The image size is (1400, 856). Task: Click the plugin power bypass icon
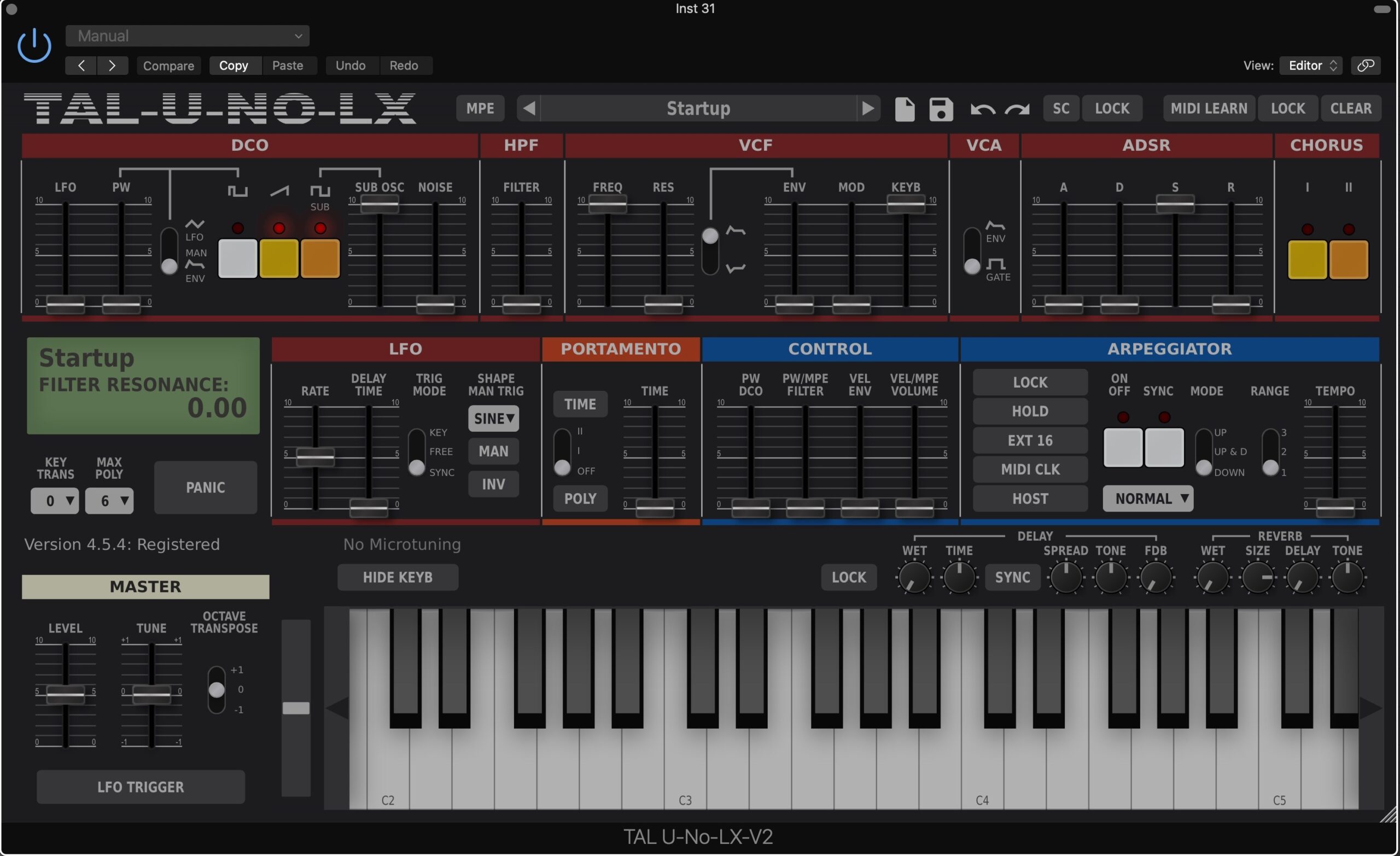pyautogui.click(x=34, y=45)
